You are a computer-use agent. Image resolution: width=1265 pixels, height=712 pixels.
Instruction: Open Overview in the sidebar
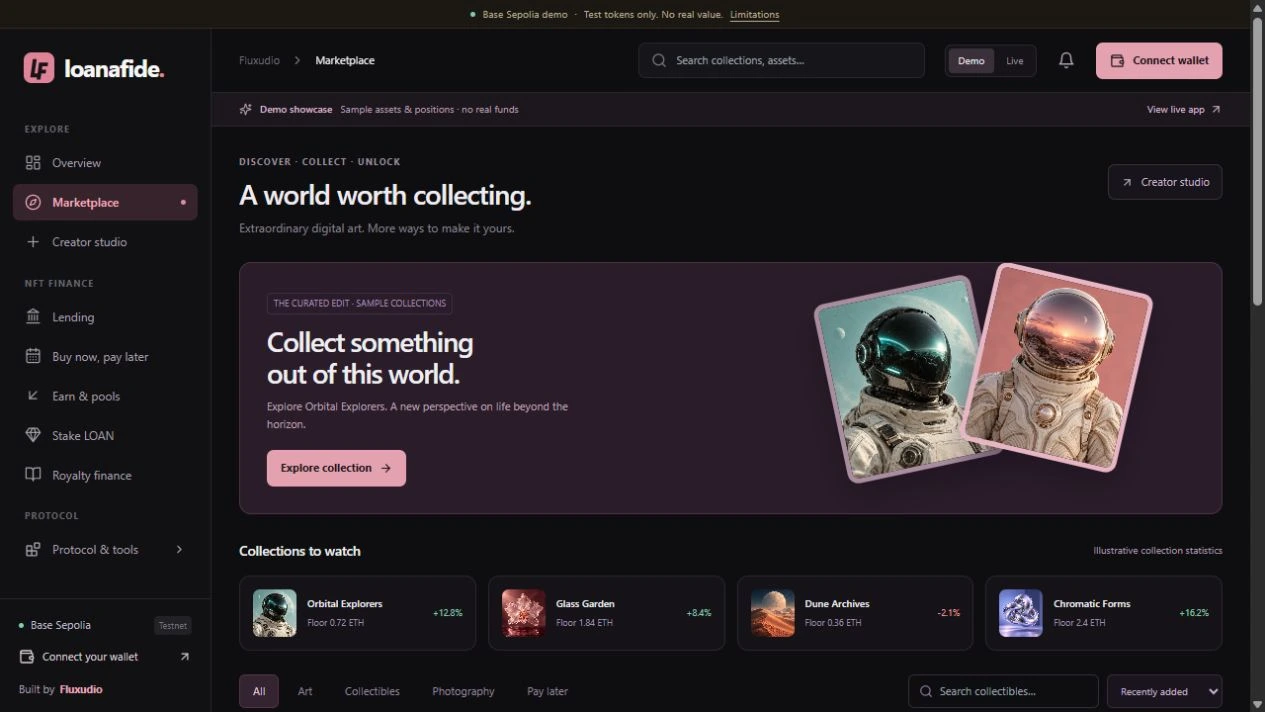105,163
